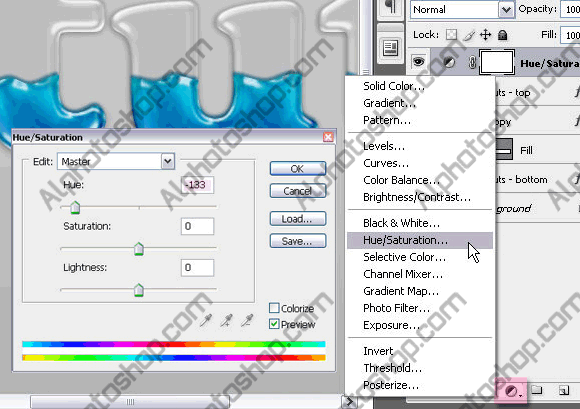Viewport: 580px width, 409px height.
Task: Click the Load button
Action: click(x=298, y=219)
